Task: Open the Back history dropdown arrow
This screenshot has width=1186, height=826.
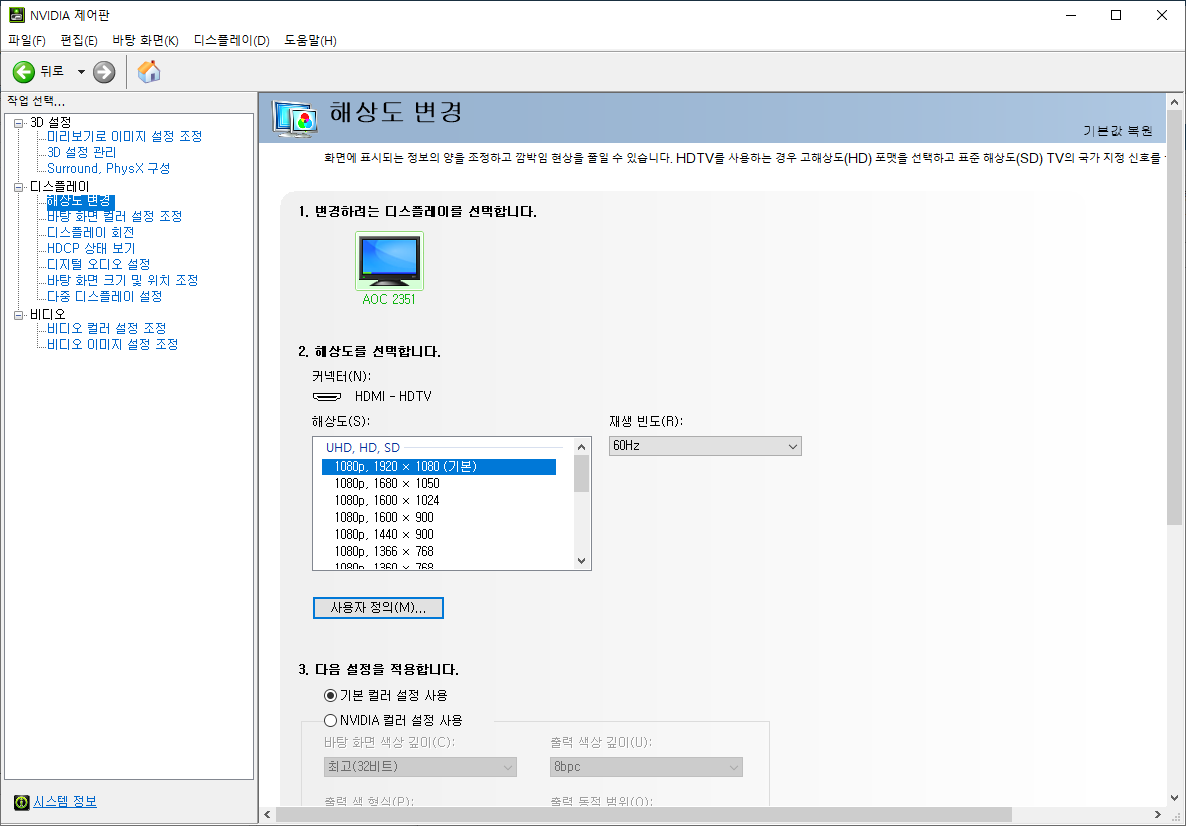Action: (x=81, y=72)
